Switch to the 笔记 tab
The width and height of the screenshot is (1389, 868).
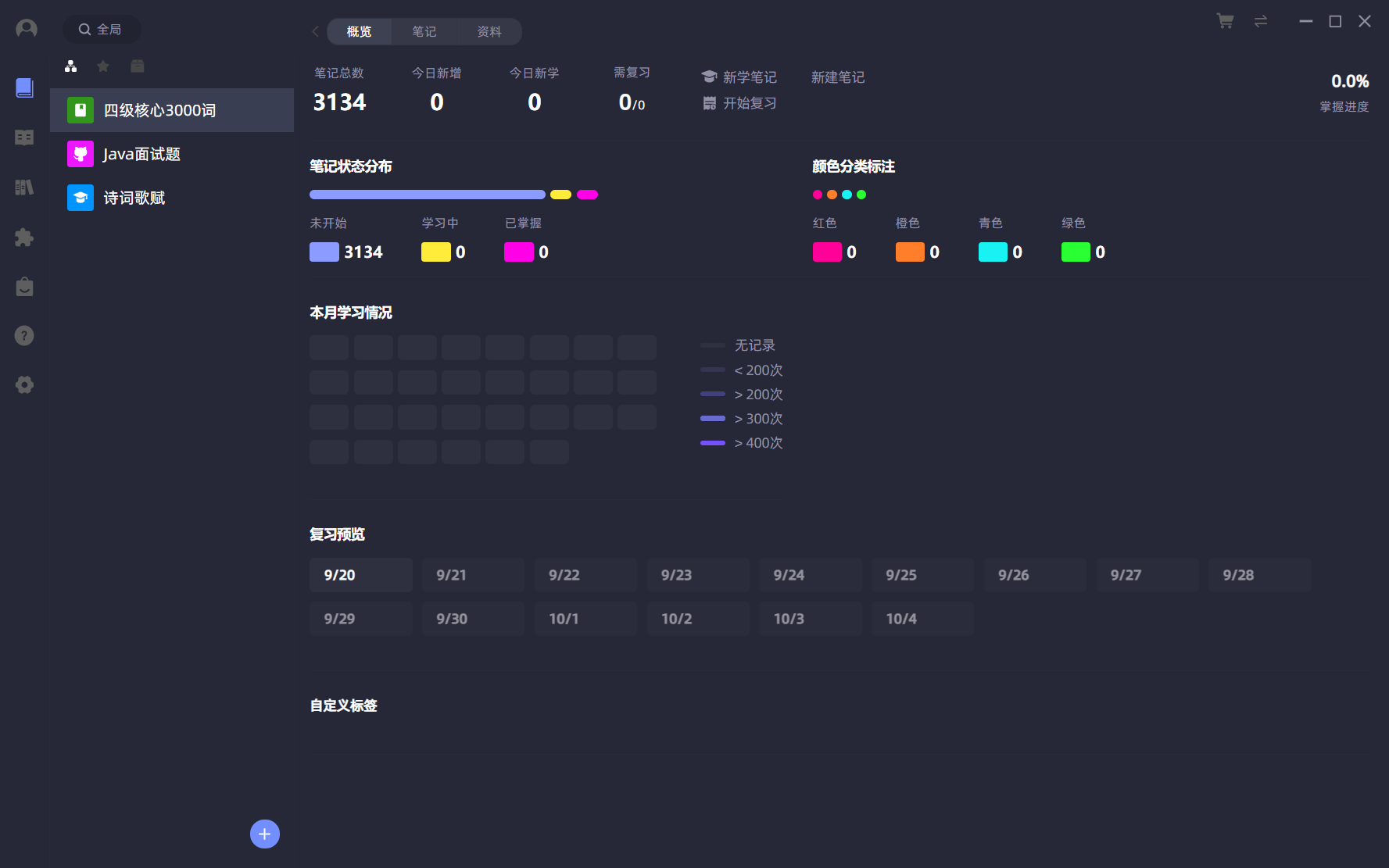coord(424,31)
